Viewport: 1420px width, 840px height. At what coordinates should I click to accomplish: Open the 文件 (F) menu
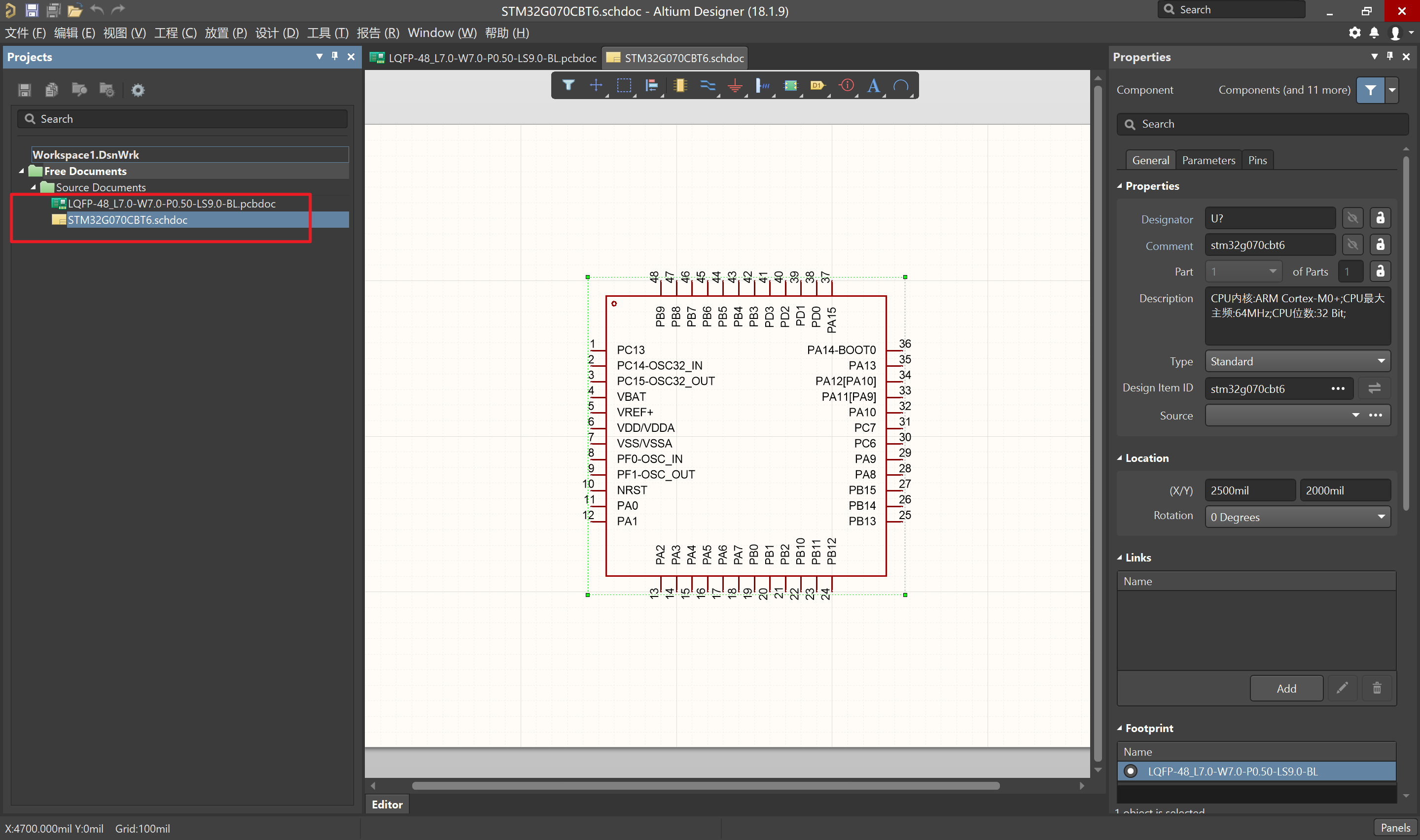click(26, 33)
